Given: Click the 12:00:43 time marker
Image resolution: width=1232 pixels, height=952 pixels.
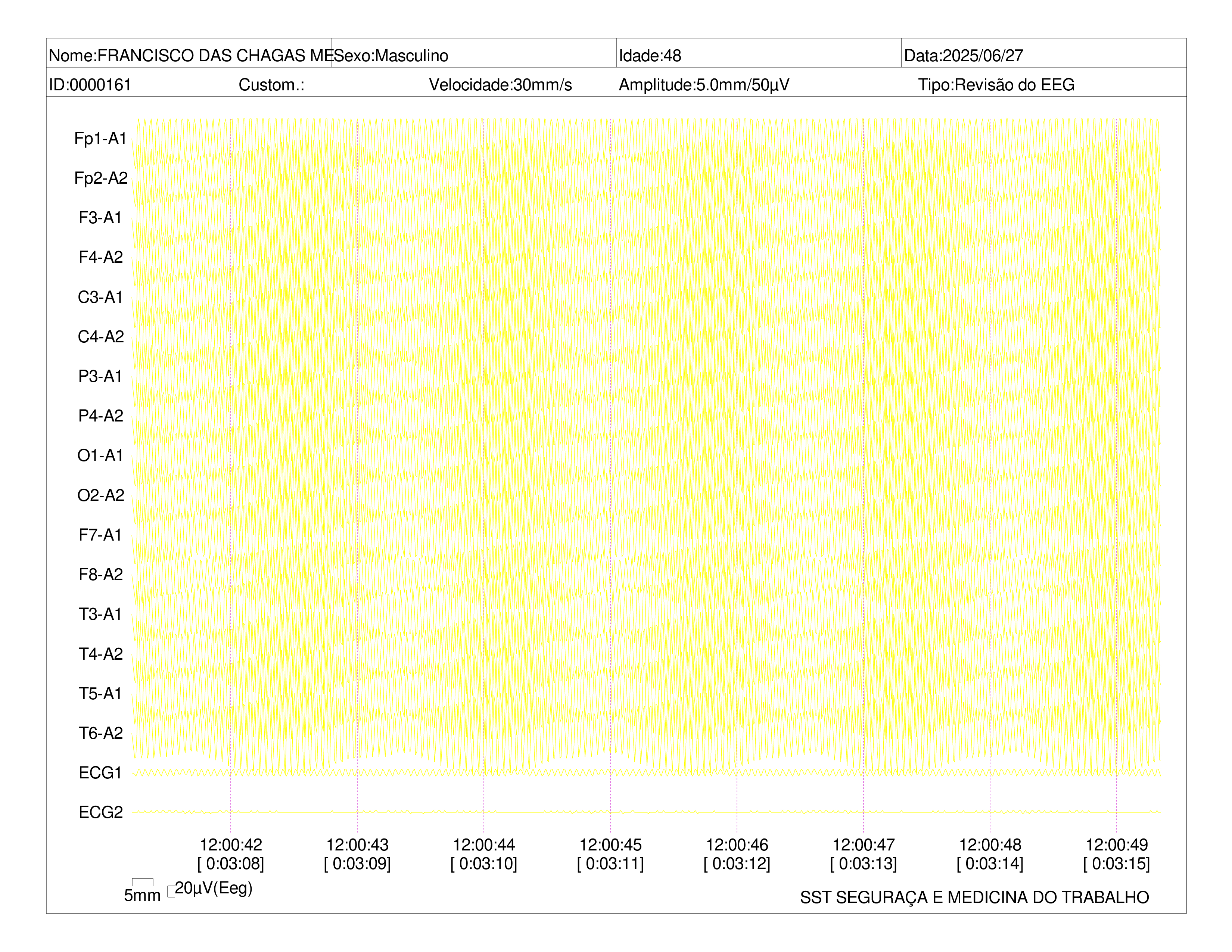Looking at the screenshot, I should coord(357,845).
